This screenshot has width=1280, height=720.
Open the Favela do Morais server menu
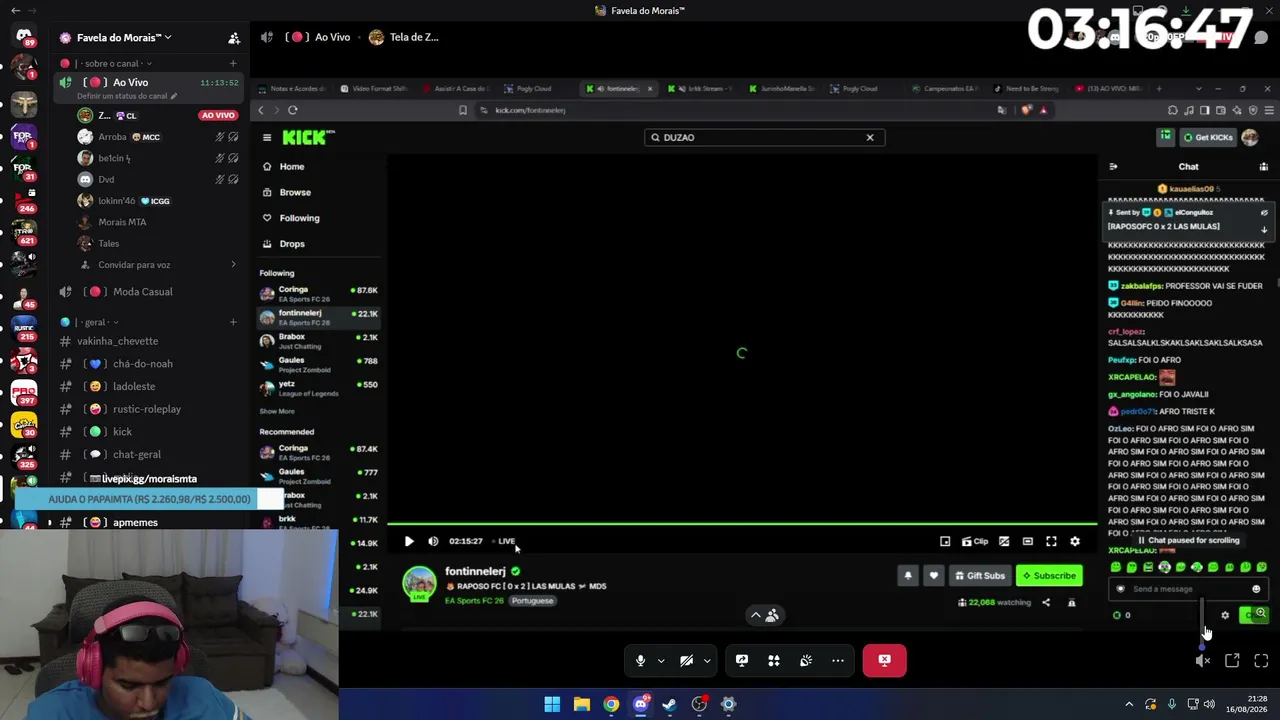[x=115, y=38]
